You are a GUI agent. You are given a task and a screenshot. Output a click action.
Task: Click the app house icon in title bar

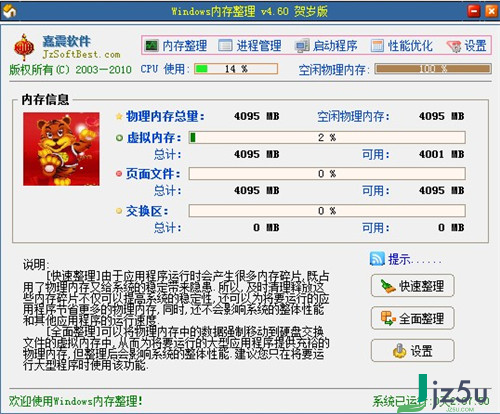(x=10, y=11)
